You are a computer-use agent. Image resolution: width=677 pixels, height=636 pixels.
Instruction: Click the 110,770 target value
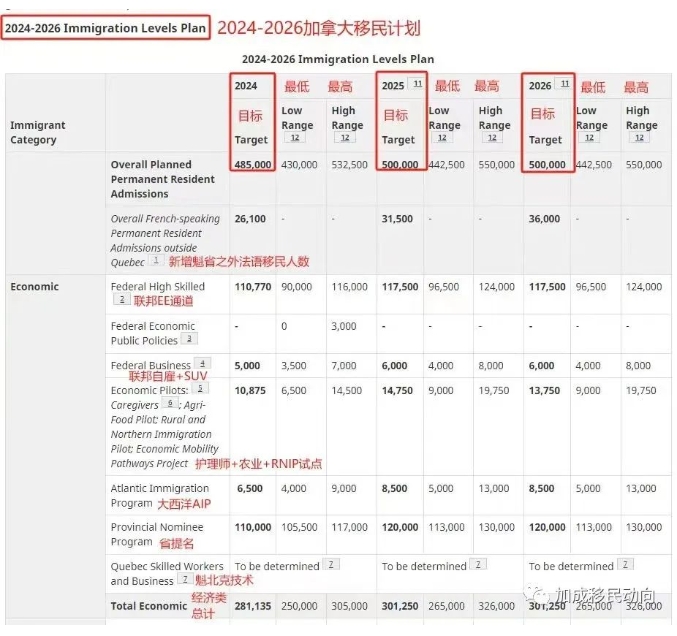click(253, 287)
